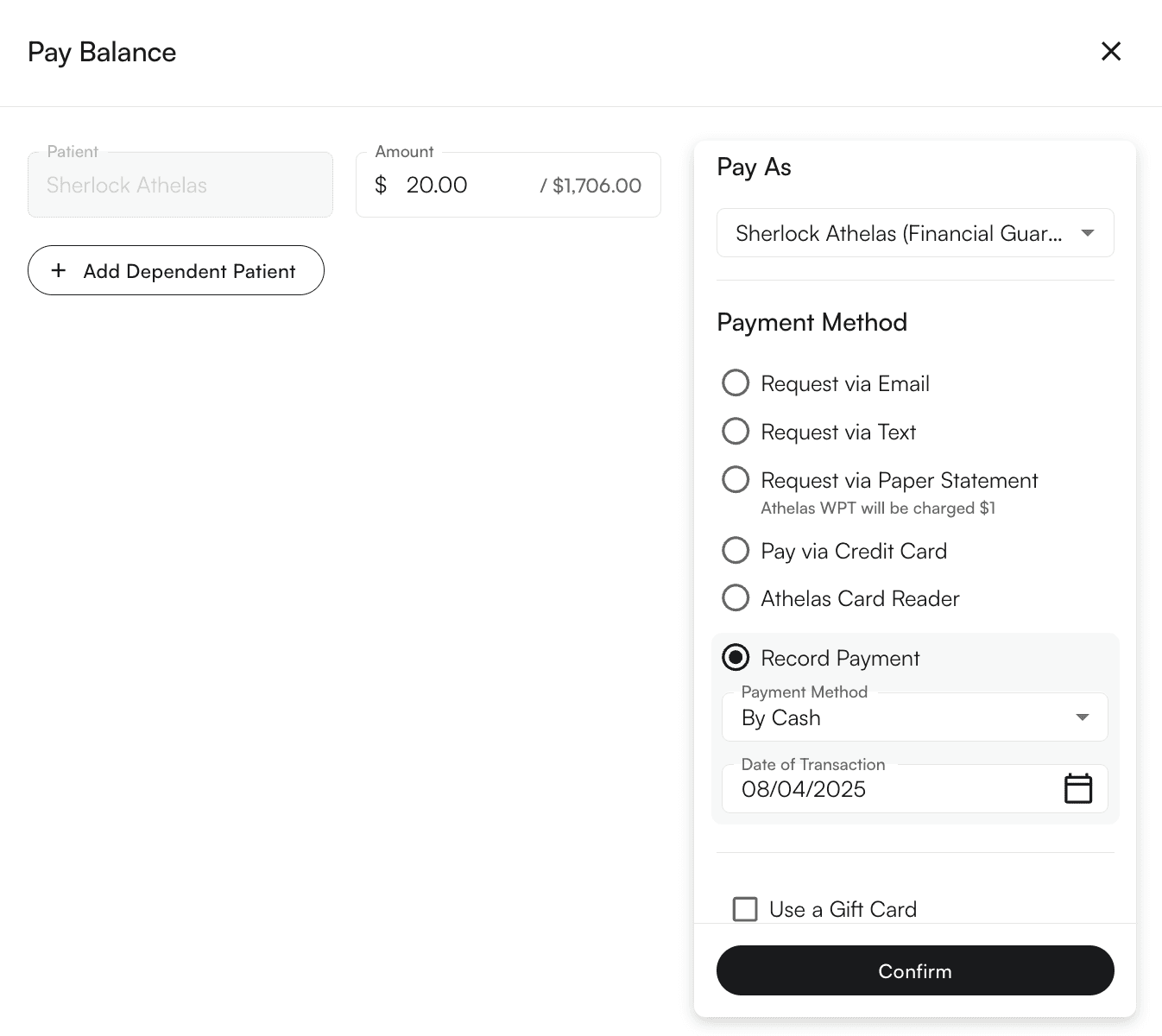Select the Record Payment radio button
This screenshot has width=1162, height=1036.
736,658
